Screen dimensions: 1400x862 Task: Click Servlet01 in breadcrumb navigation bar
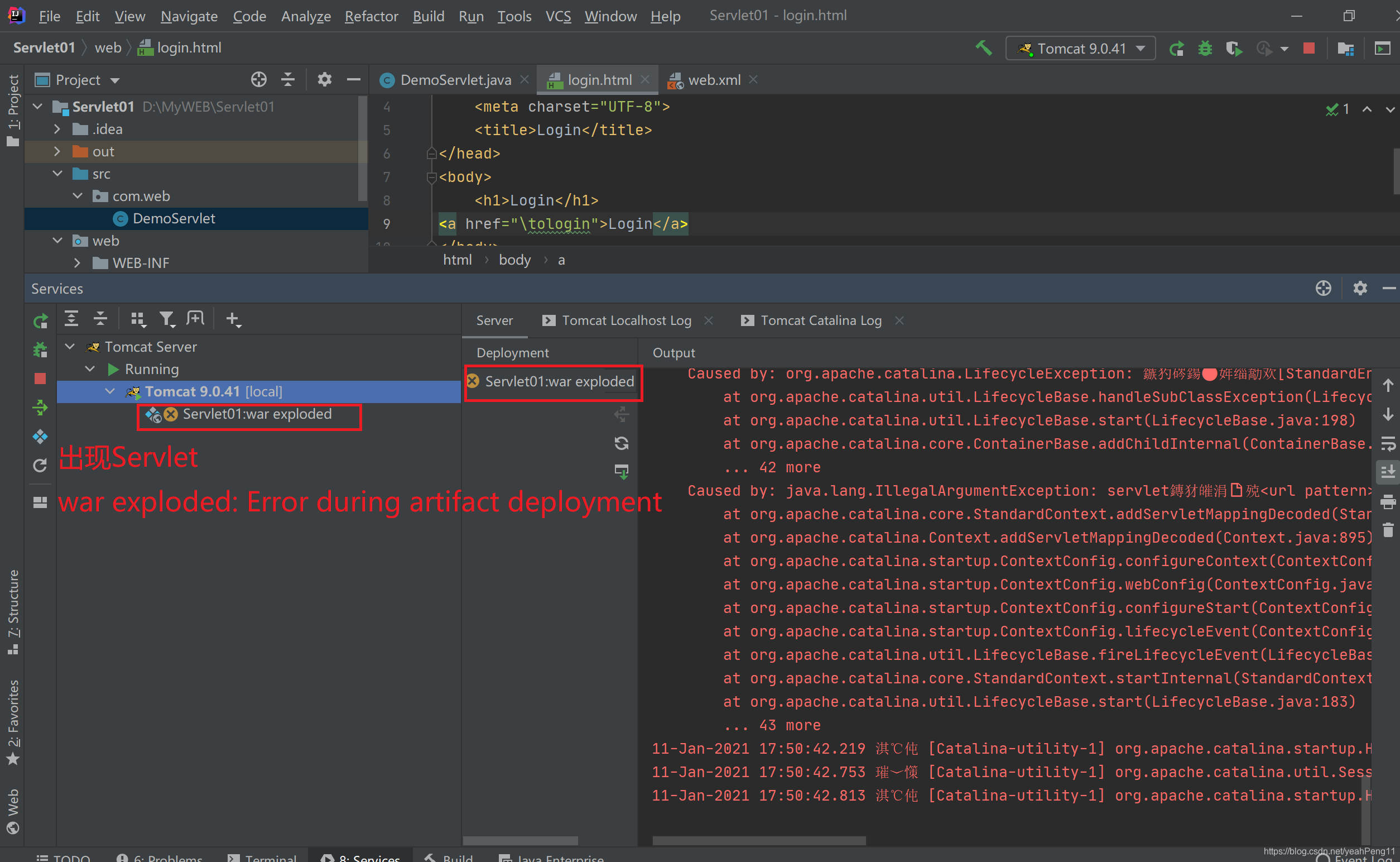click(x=44, y=47)
